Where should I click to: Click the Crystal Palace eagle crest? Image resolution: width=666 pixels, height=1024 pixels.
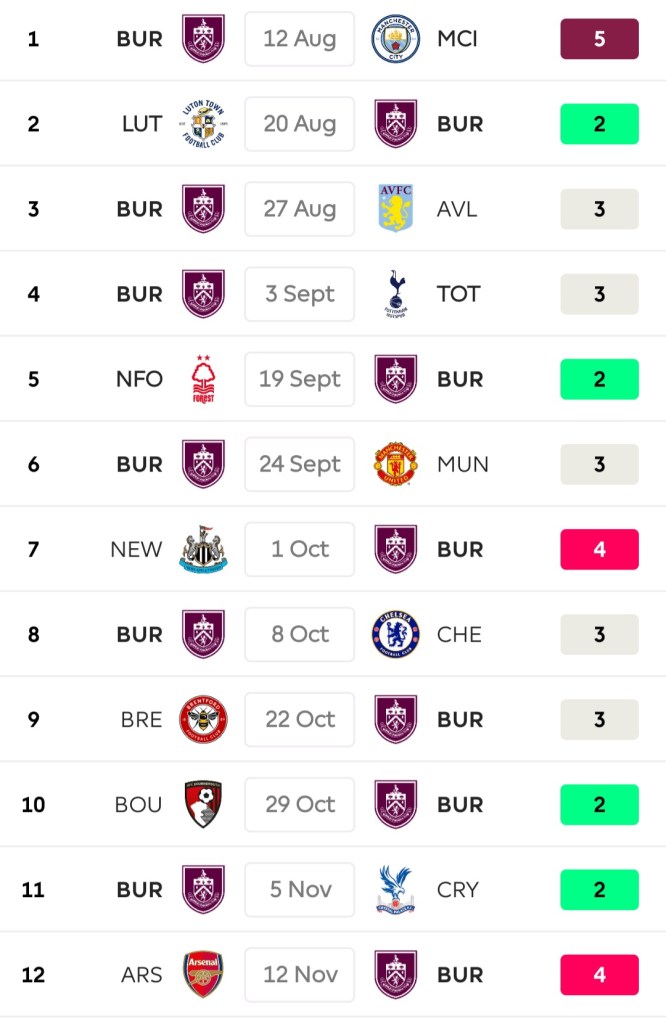pyautogui.click(x=395, y=889)
